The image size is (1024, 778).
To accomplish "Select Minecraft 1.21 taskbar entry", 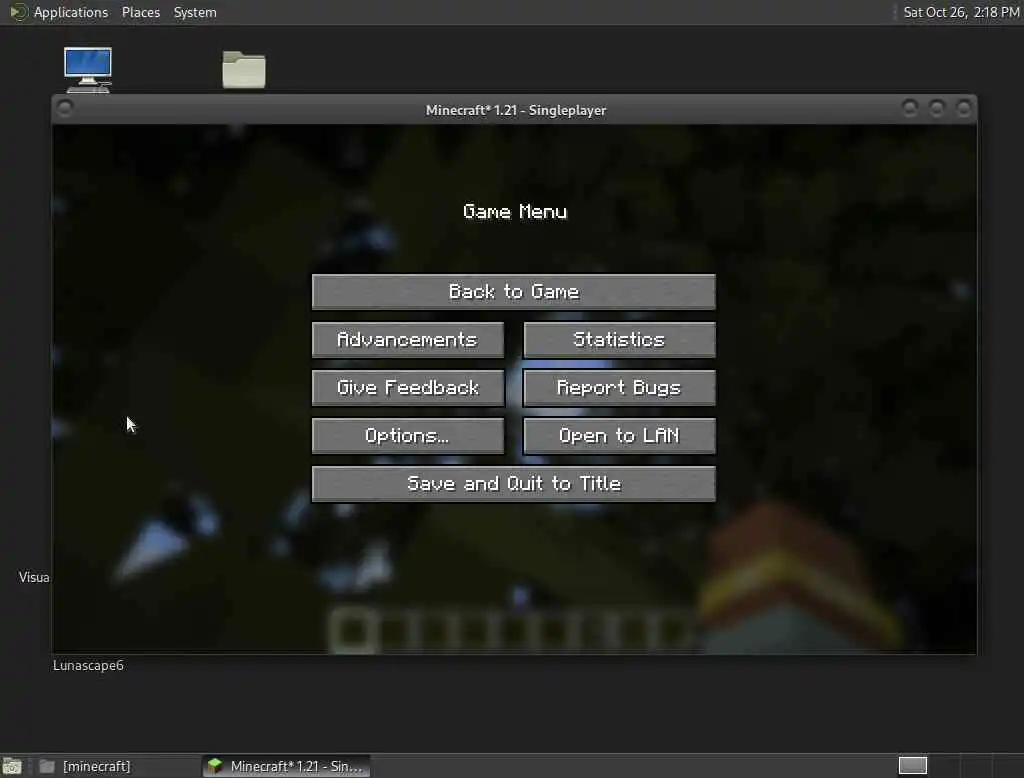I will click(x=286, y=766).
